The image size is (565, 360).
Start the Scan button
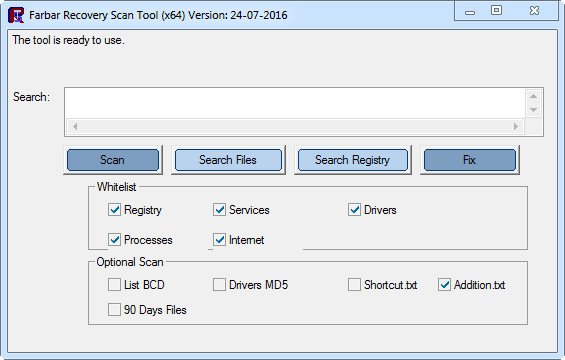[x=113, y=160]
